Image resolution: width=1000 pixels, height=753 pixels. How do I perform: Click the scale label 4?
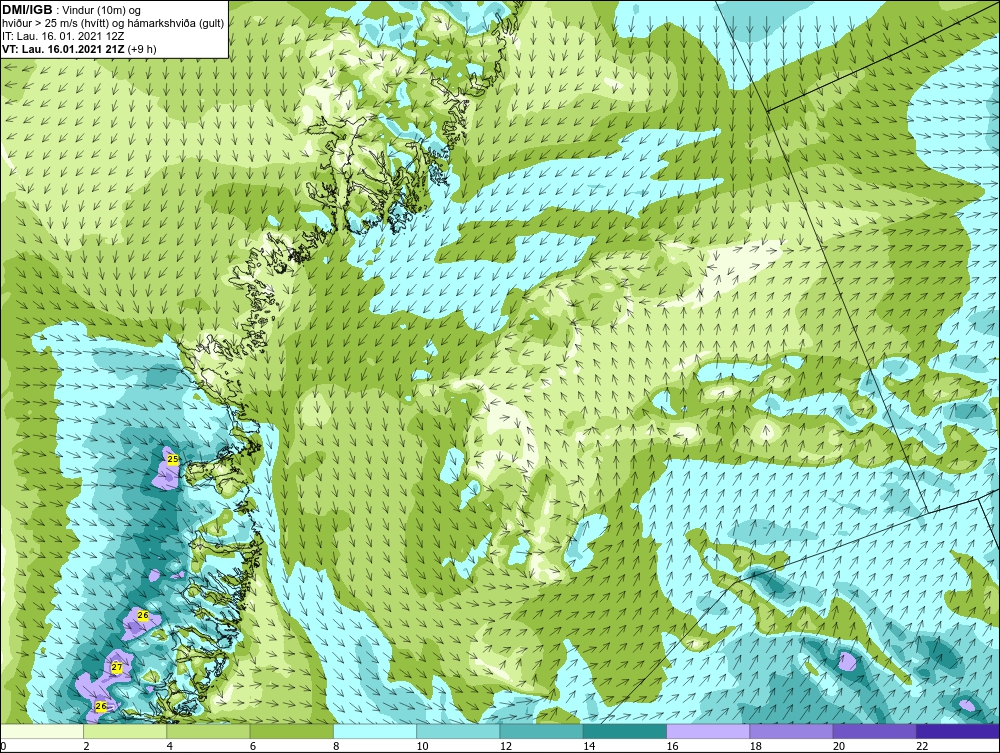point(170,747)
